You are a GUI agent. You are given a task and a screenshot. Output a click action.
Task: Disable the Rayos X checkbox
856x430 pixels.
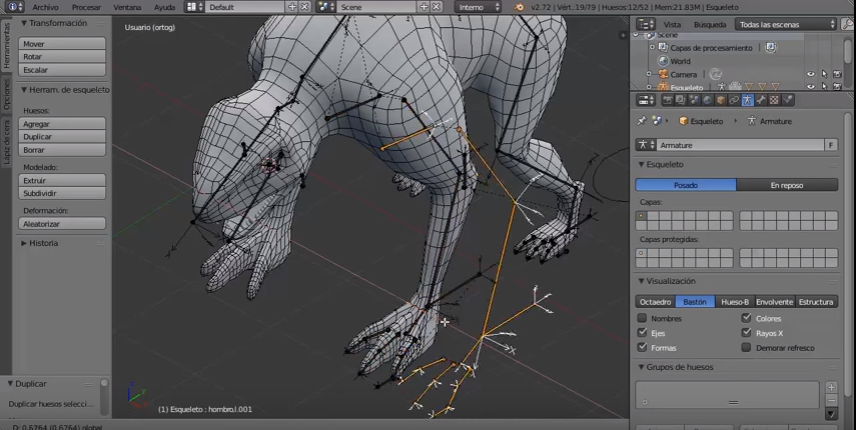[x=746, y=333]
